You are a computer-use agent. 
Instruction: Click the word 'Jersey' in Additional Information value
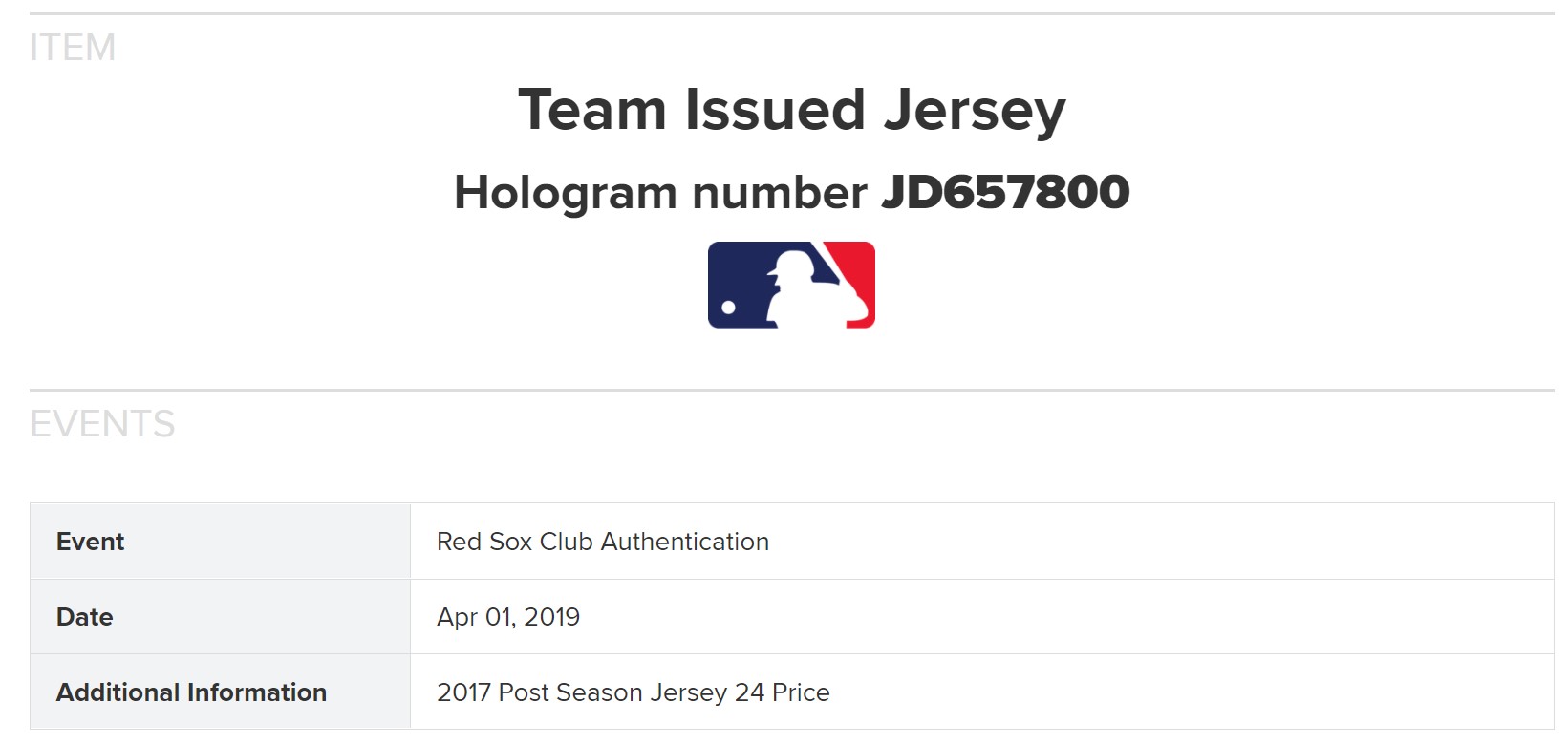click(689, 692)
